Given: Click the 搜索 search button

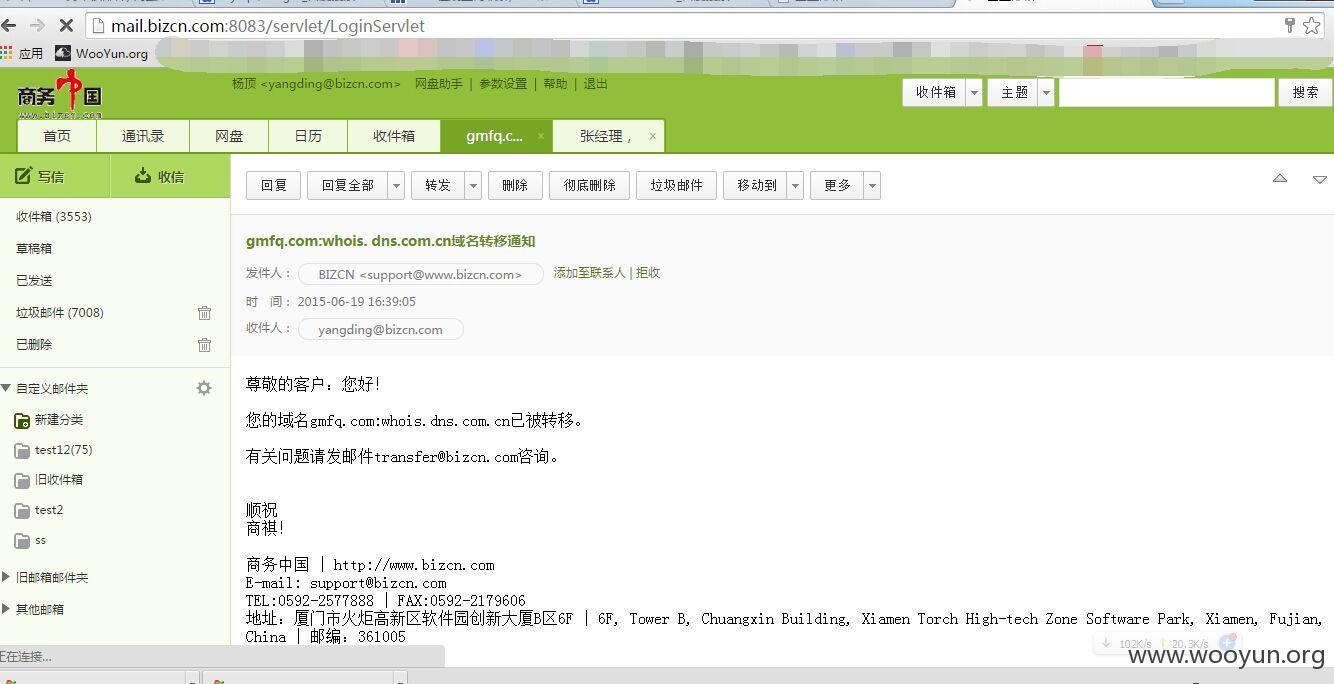Looking at the screenshot, I should pyautogui.click(x=1305, y=92).
